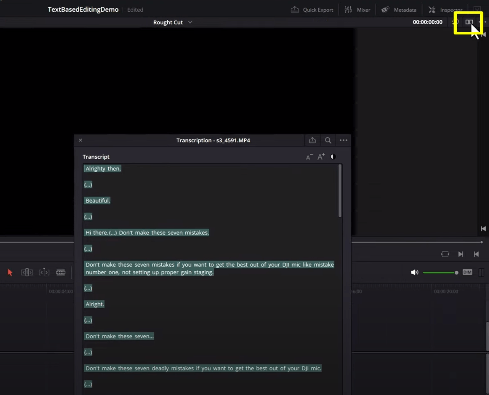Open the Metadata panel
Viewport: 489px width, 395px height.
tap(399, 10)
